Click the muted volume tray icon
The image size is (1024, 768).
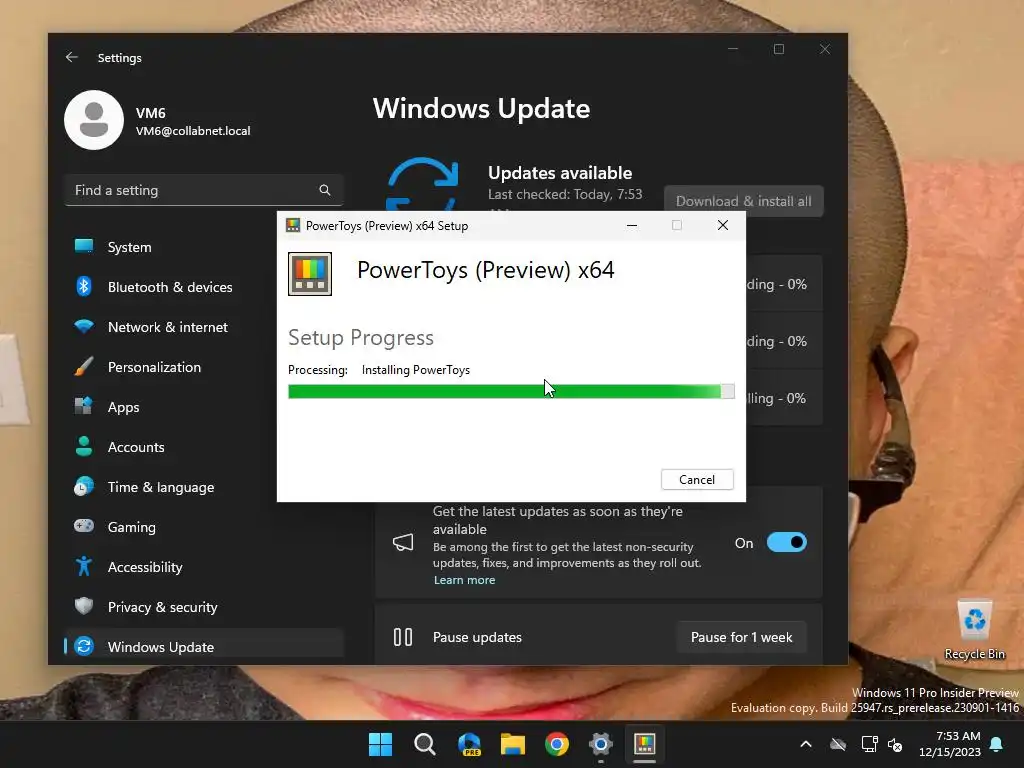pos(895,744)
